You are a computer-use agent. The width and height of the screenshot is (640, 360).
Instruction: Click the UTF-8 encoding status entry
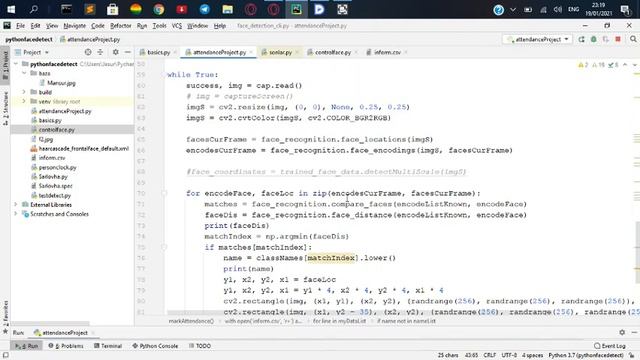(509, 355)
